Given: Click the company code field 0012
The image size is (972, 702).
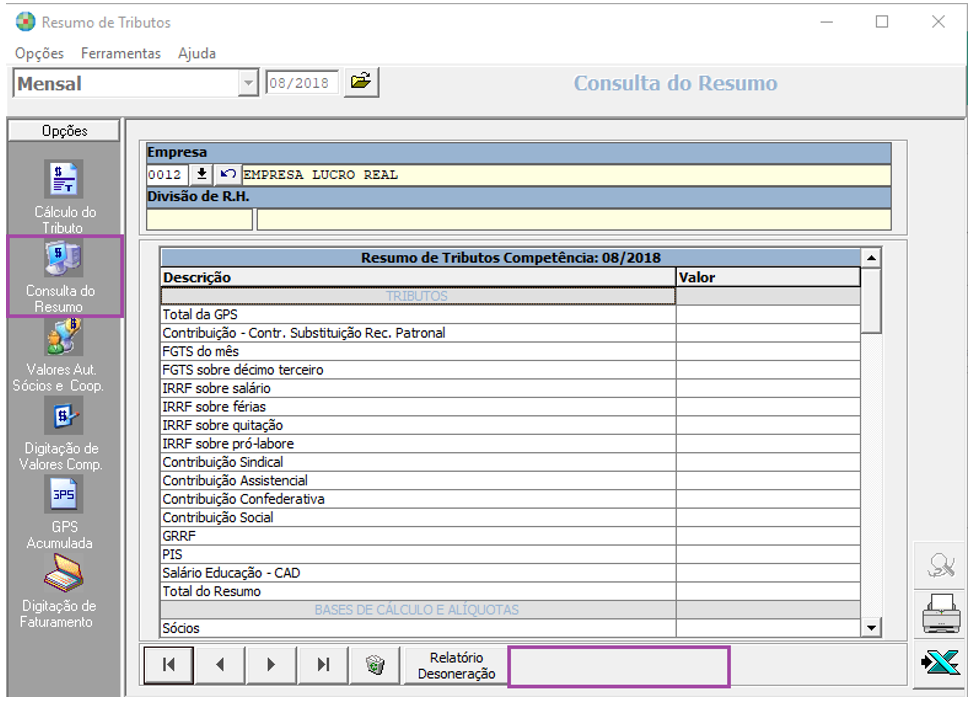Looking at the screenshot, I should pos(167,175).
